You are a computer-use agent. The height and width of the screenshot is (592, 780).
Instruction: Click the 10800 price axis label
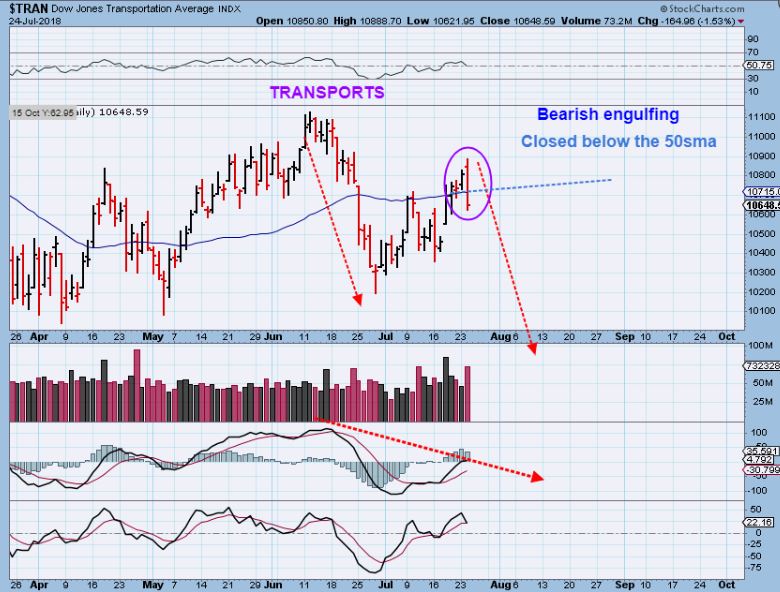pos(761,175)
